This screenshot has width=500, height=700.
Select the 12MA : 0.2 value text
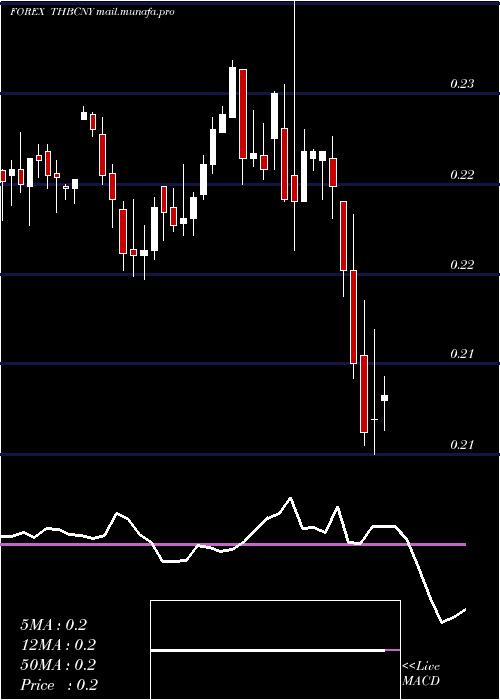tap(58, 645)
